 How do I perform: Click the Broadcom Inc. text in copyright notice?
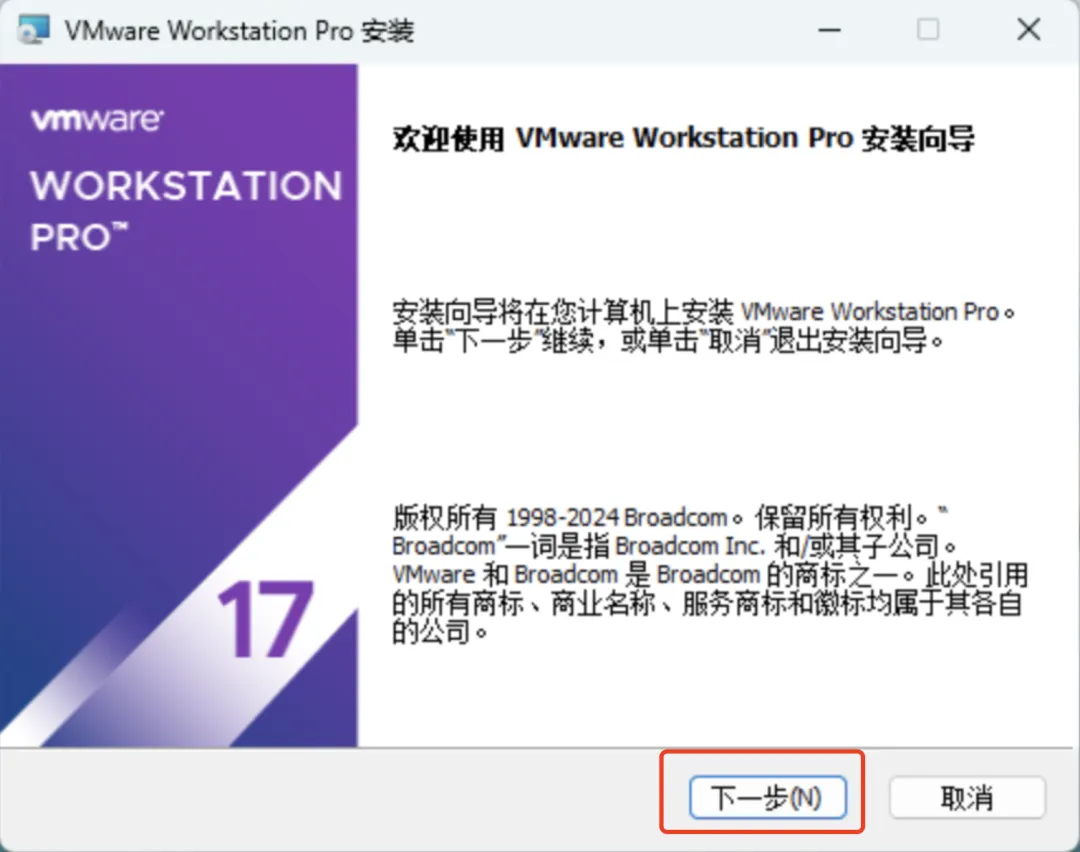pyautogui.click(x=689, y=546)
